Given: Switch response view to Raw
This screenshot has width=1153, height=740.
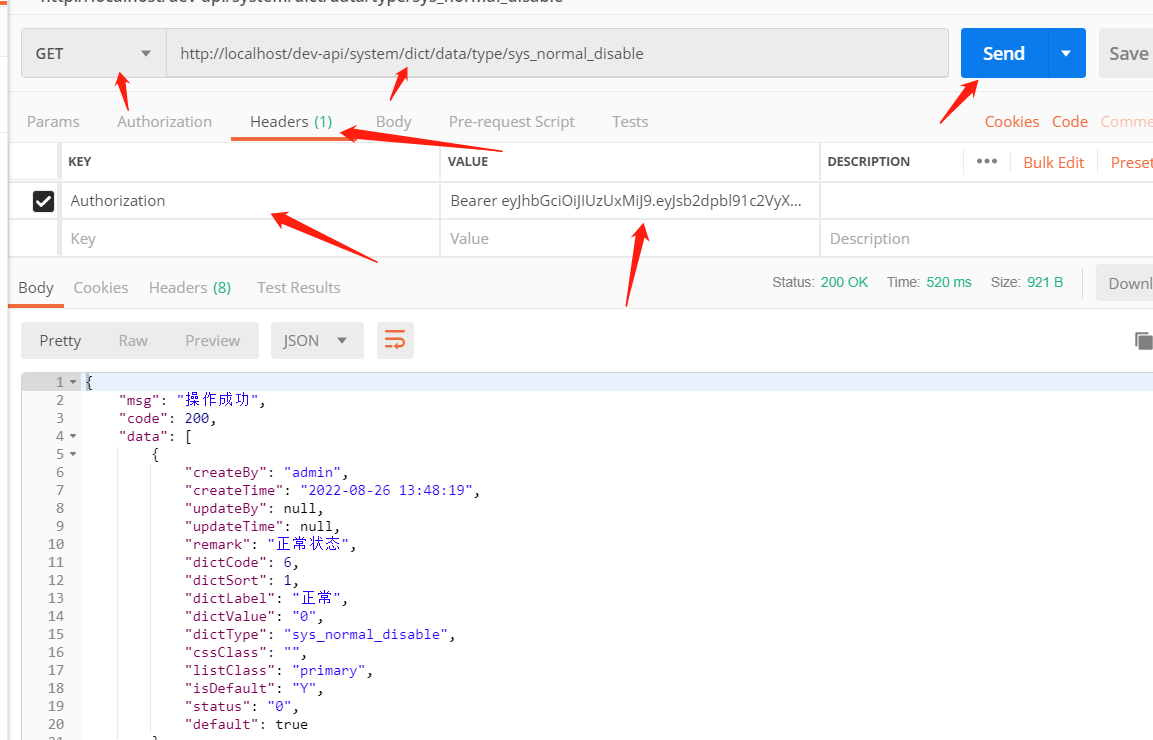Looking at the screenshot, I should tap(133, 341).
